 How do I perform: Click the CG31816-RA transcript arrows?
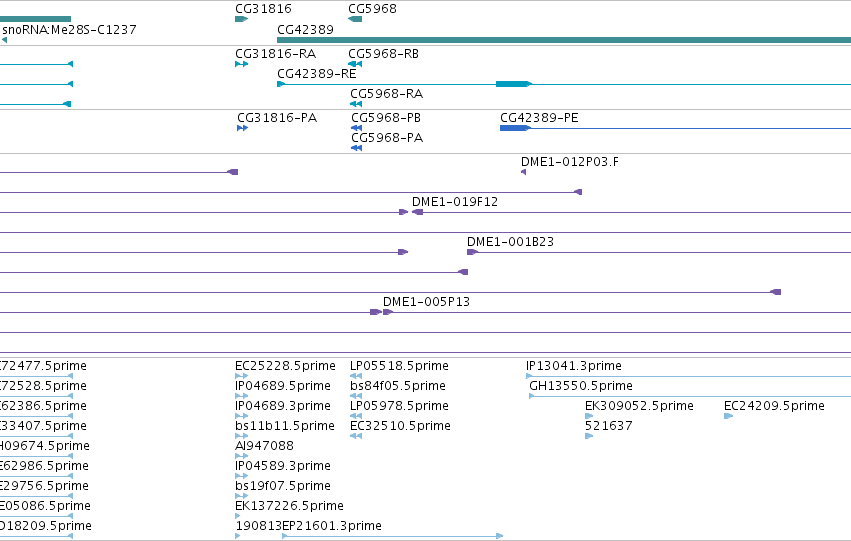pos(242,64)
